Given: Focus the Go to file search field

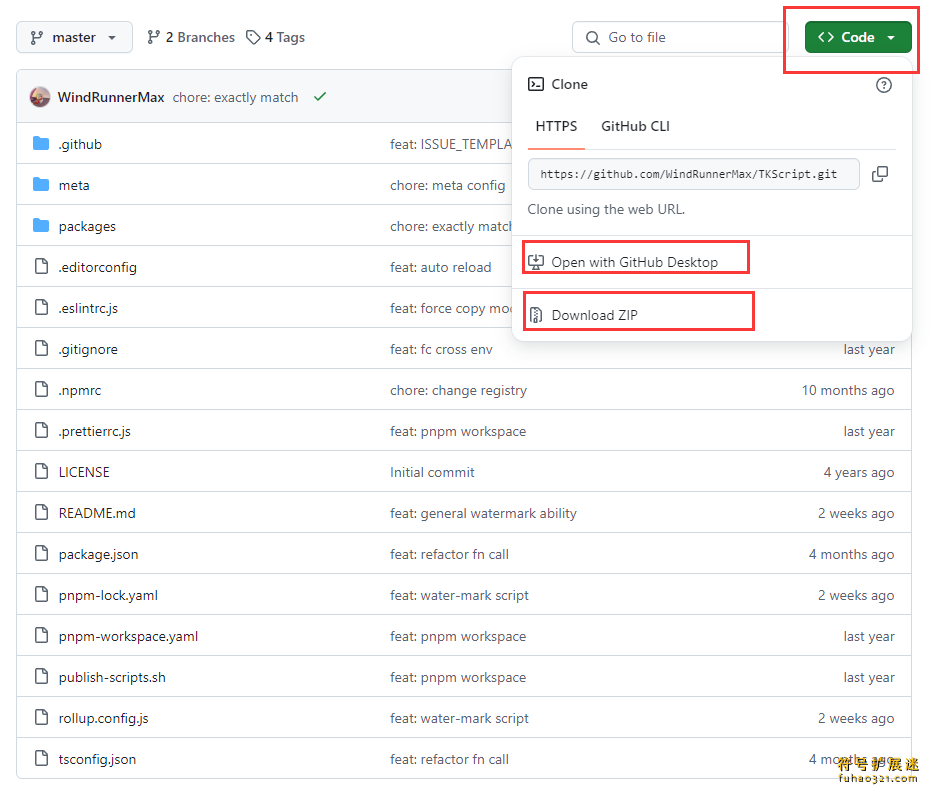Looking at the screenshot, I should click(x=680, y=37).
